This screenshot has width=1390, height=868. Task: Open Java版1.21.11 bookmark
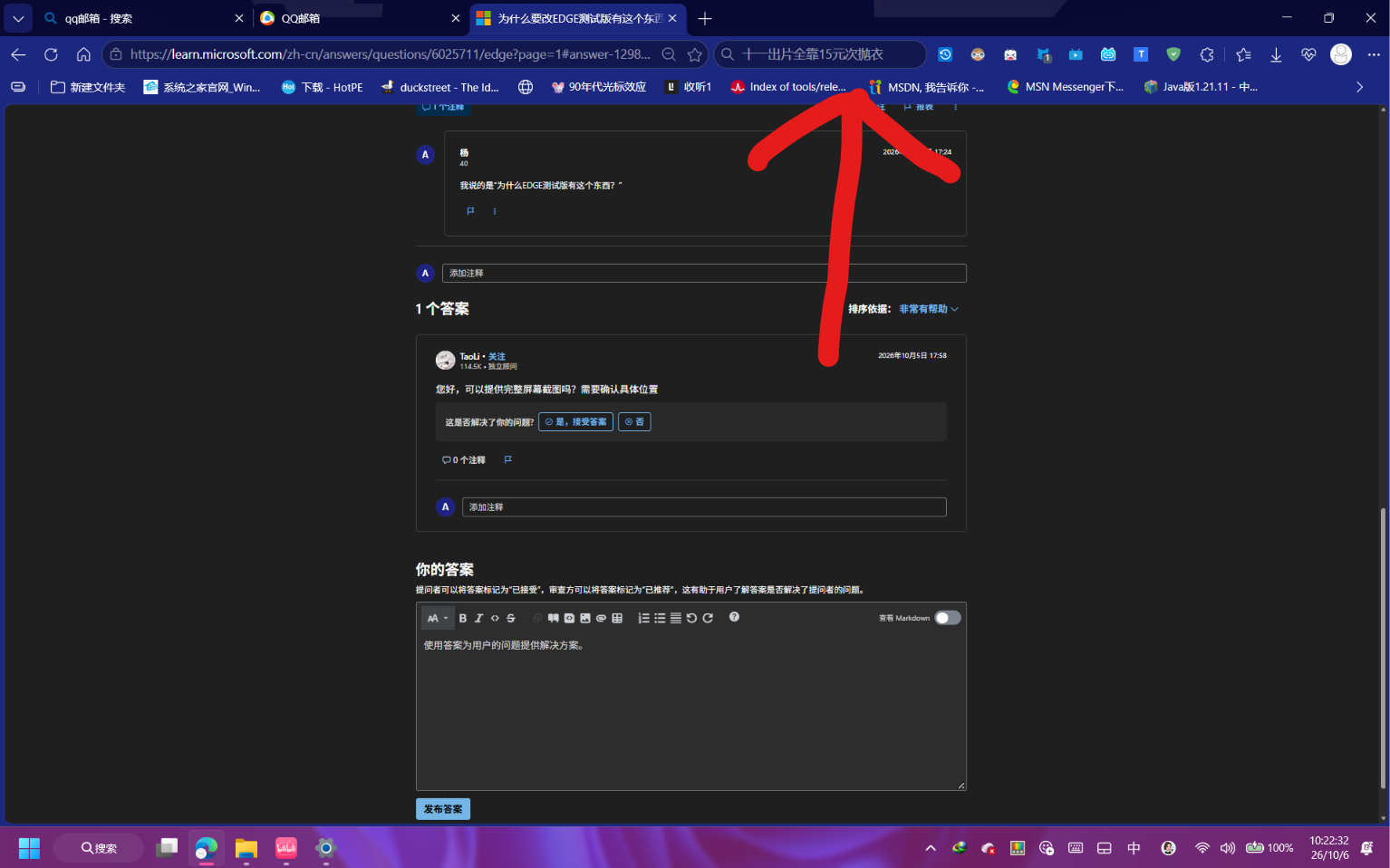pyautogui.click(x=1201, y=87)
